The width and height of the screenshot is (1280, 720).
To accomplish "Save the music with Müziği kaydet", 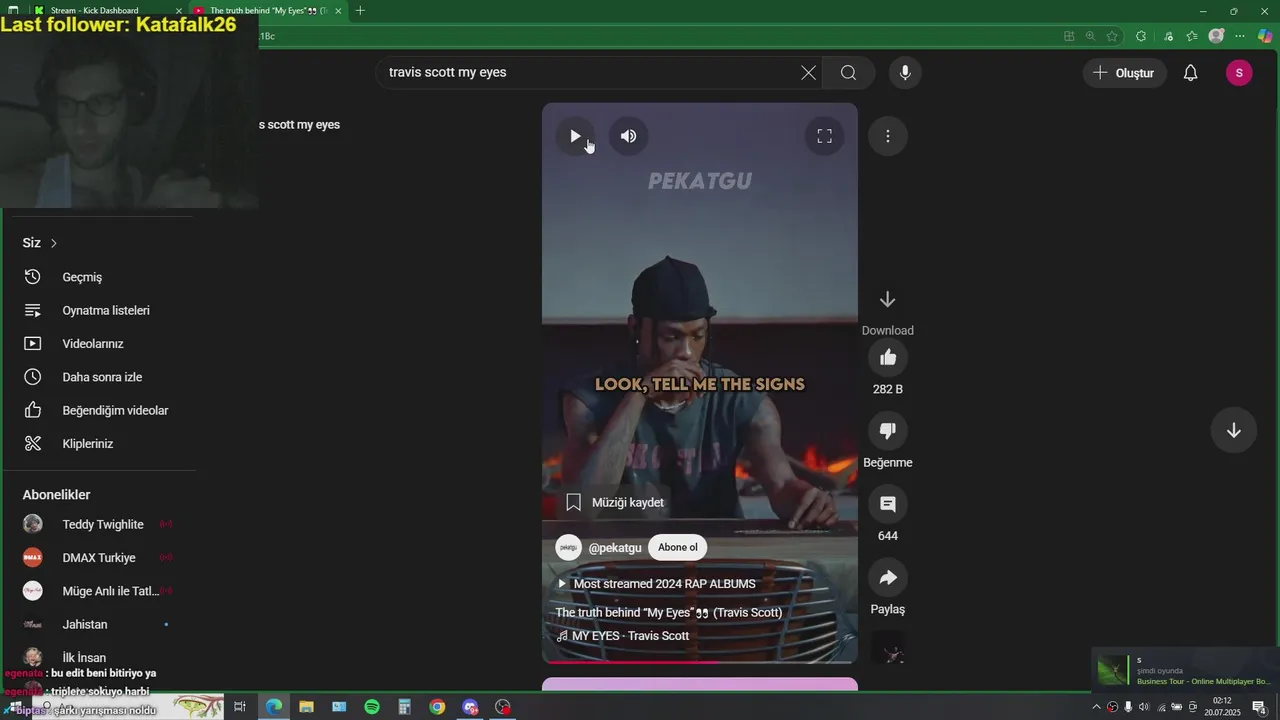I will tap(615, 502).
